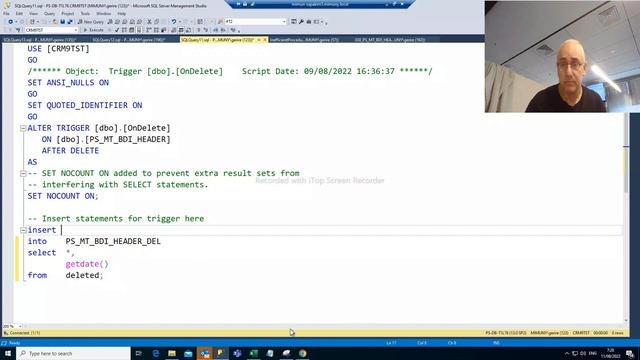
Task: Switch to the second SQLQuery tab
Action: [129, 40]
